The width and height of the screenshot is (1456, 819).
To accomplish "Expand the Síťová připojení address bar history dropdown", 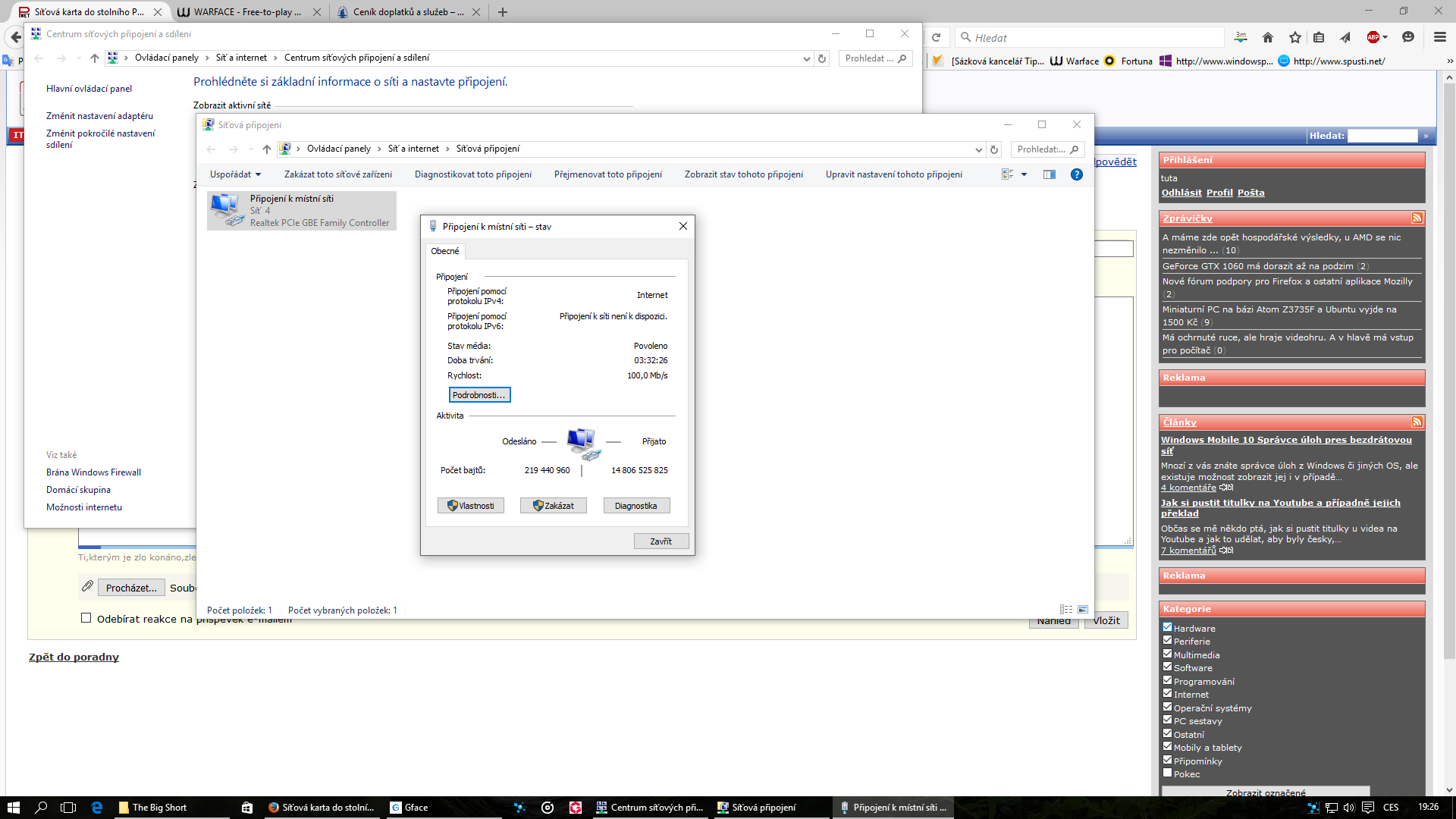I will pyautogui.click(x=978, y=149).
